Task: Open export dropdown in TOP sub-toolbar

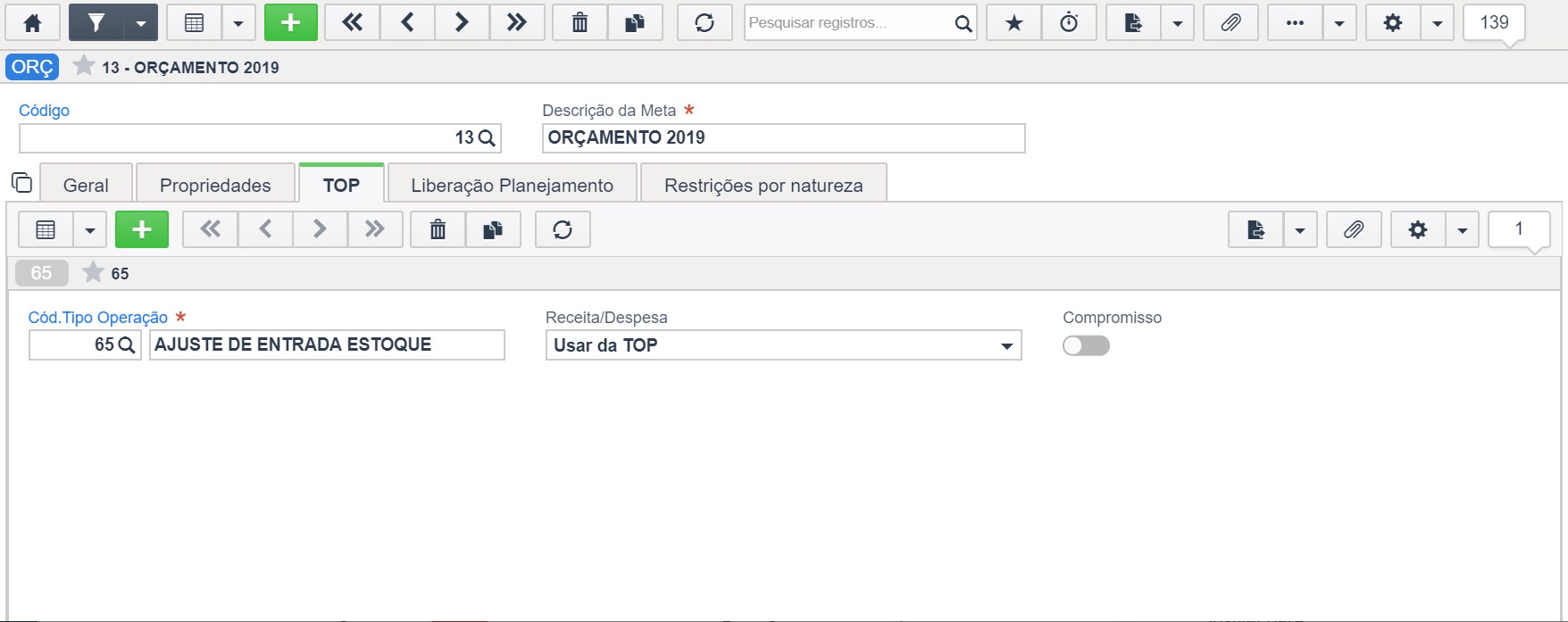Action: [x=1300, y=230]
